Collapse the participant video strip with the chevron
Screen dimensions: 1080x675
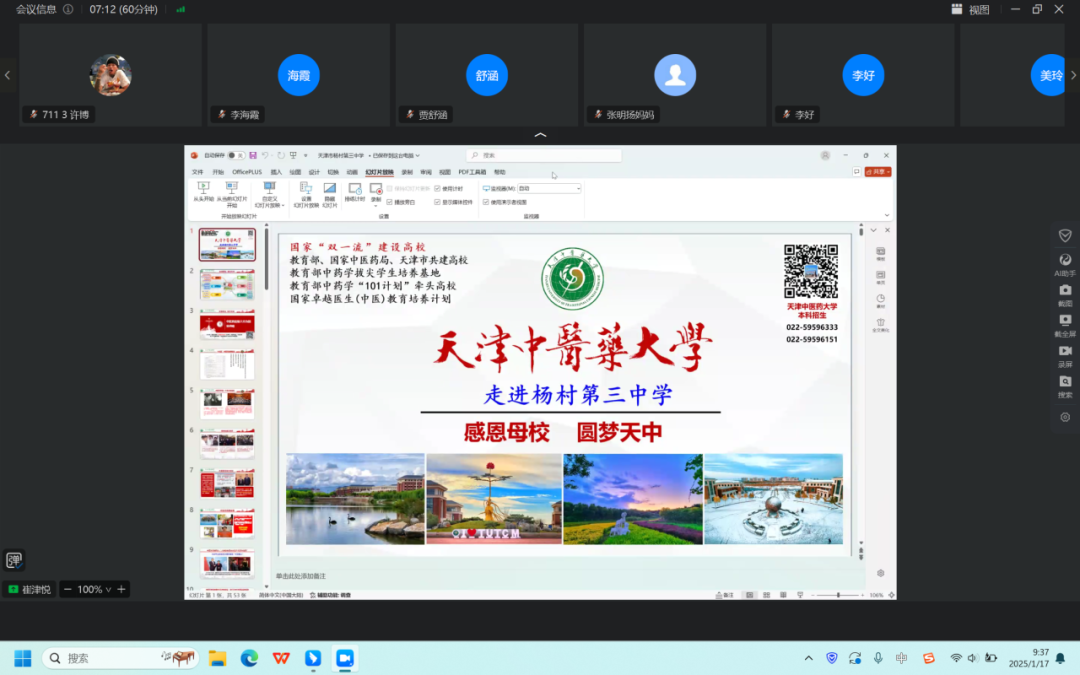click(540, 135)
